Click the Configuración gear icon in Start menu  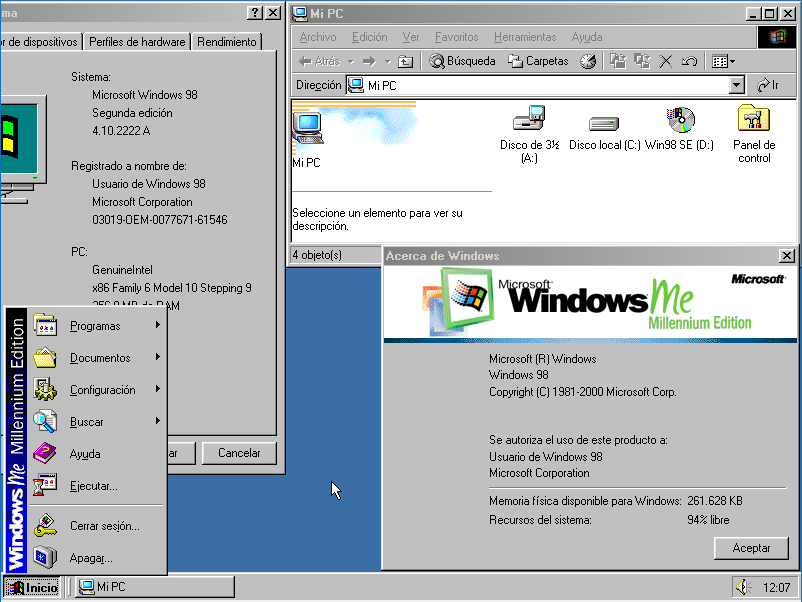[x=45, y=389]
